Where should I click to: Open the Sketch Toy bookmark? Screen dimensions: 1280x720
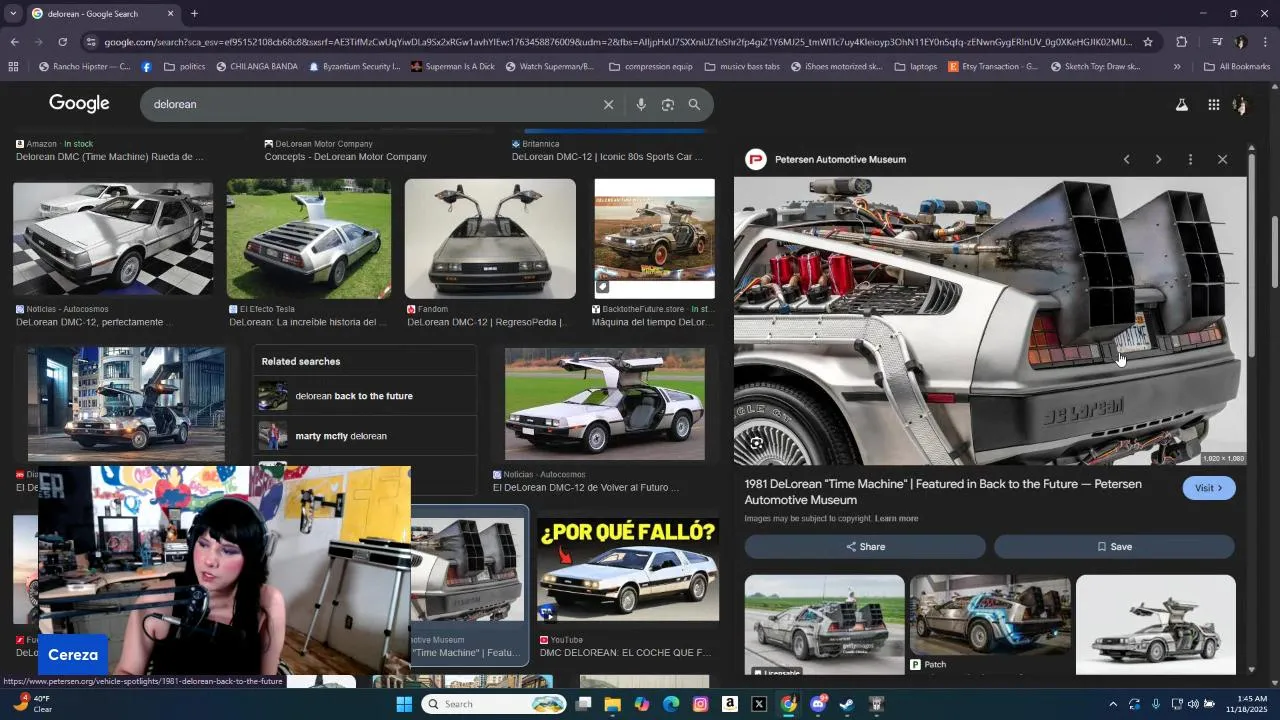[x=1095, y=67]
